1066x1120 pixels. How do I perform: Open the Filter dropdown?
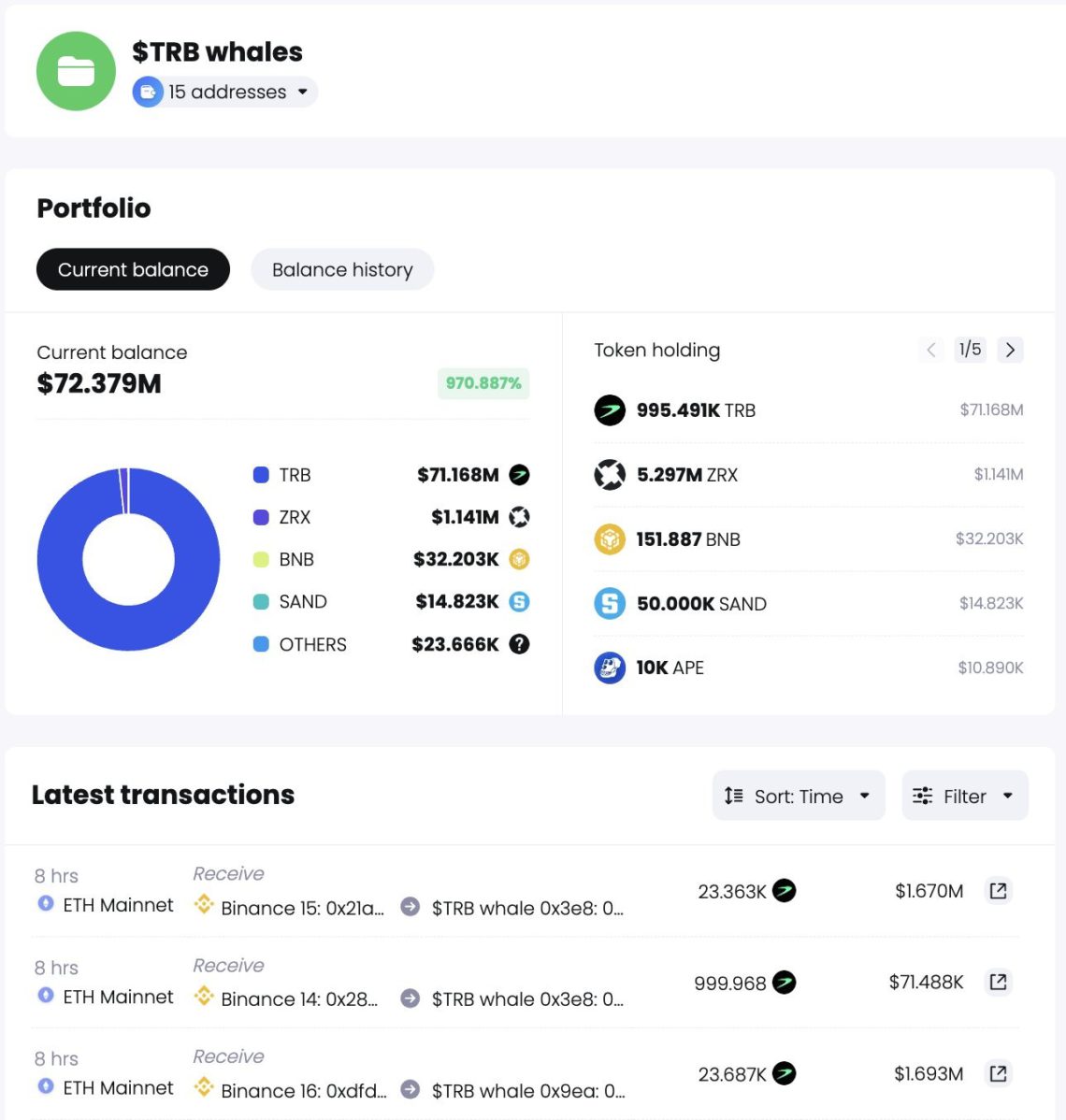(964, 796)
